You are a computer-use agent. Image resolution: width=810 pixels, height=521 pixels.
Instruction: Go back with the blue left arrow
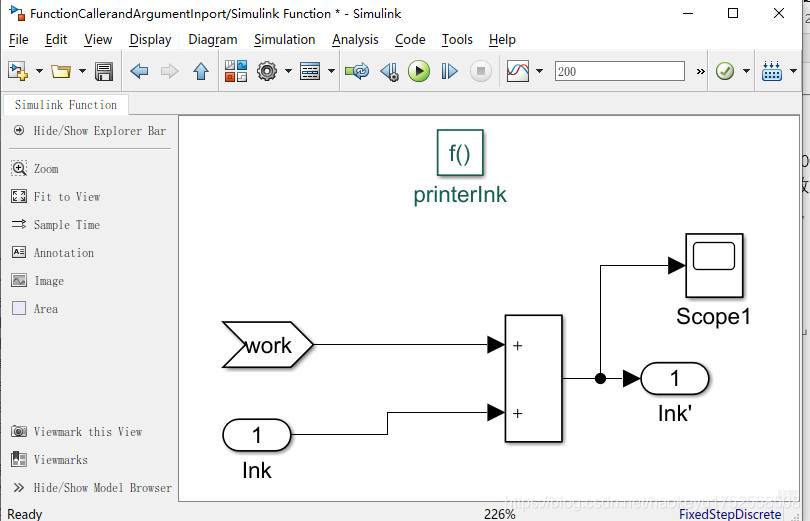coord(139,71)
